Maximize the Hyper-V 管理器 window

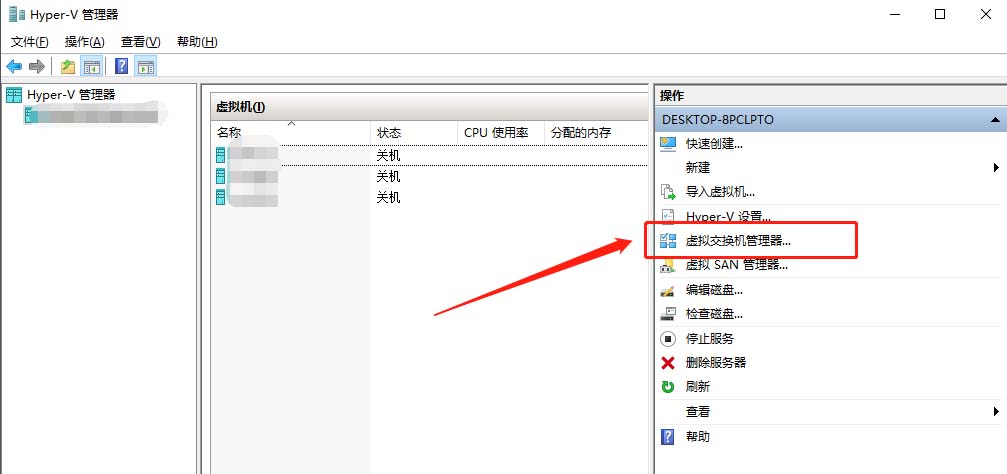pos(940,14)
